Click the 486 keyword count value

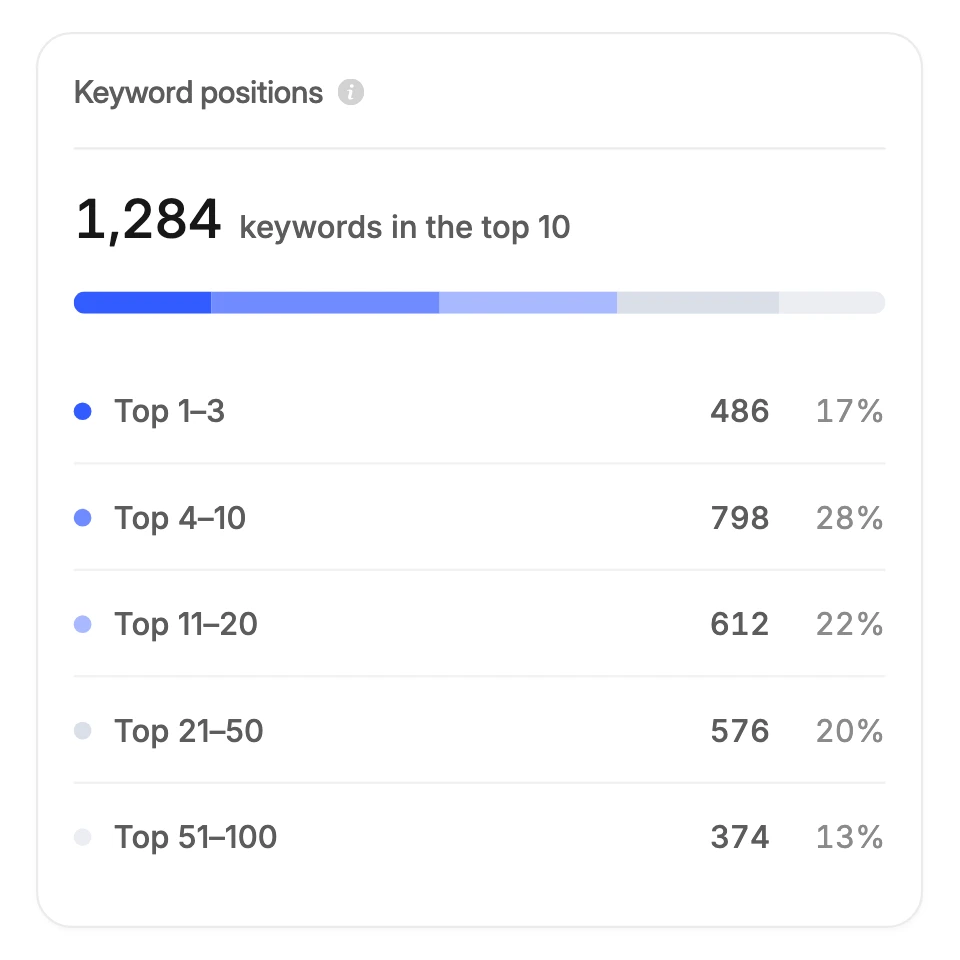coord(740,411)
